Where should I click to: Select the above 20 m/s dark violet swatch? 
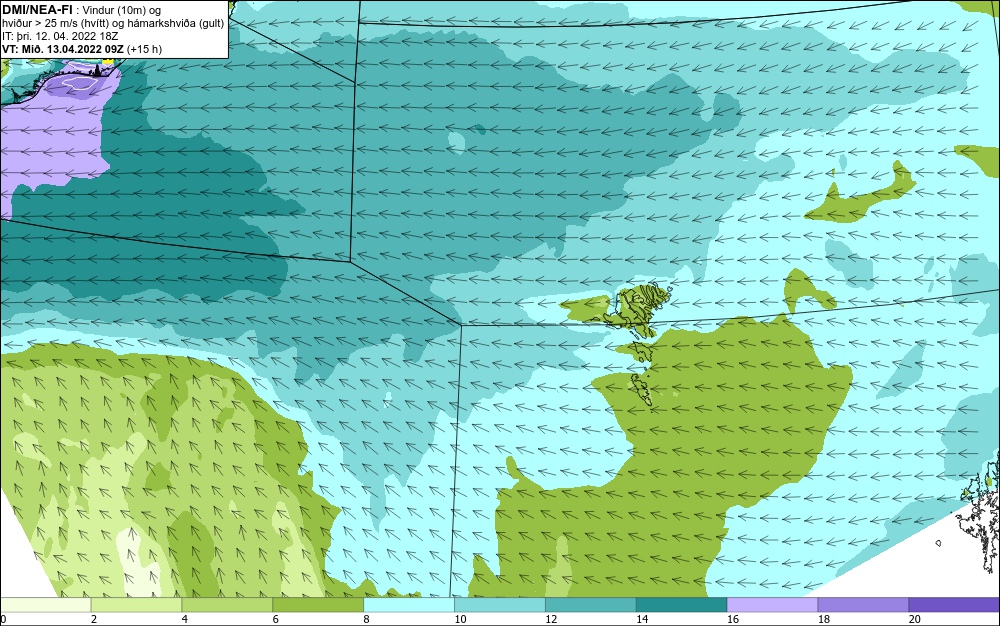pyautogui.click(x=954, y=604)
